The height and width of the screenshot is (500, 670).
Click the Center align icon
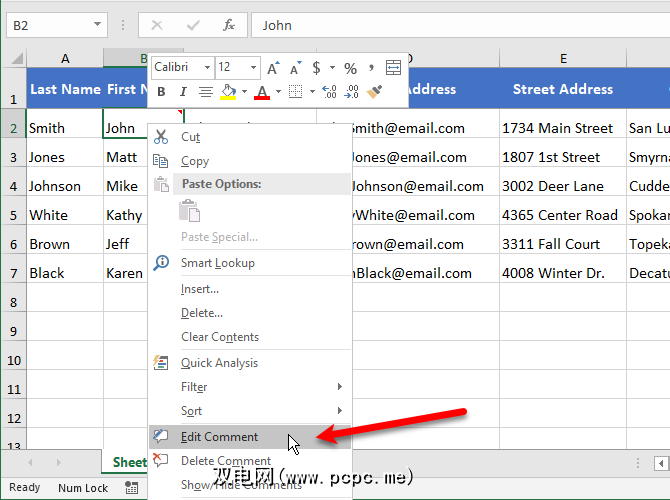coord(206,91)
